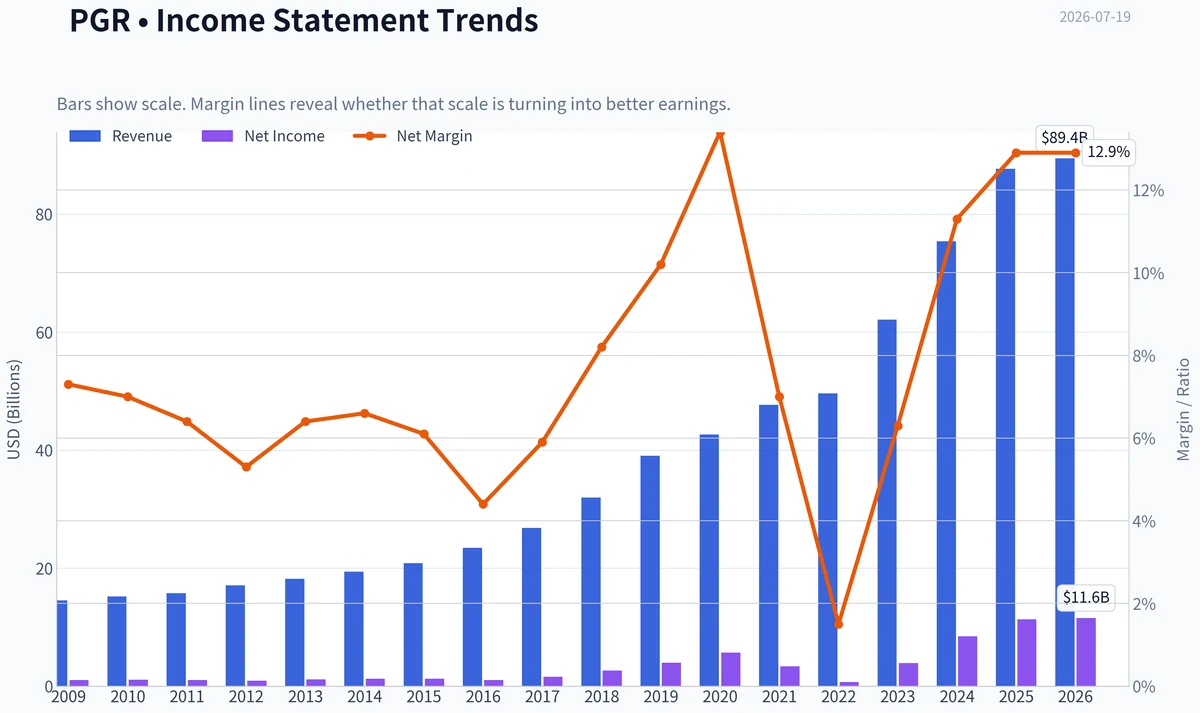The width and height of the screenshot is (1200, 713).
Task: Click the 2021 x-axis year label
Action: pos(779,696)
